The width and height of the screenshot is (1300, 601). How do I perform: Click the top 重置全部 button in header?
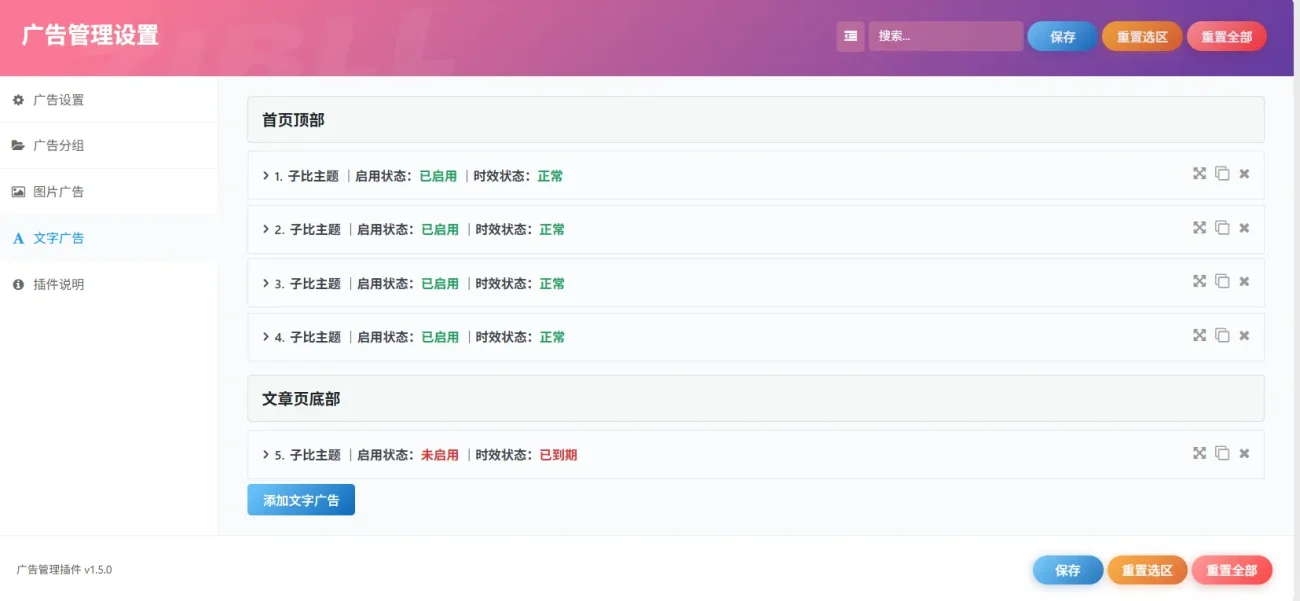[x=1227, y=36]
